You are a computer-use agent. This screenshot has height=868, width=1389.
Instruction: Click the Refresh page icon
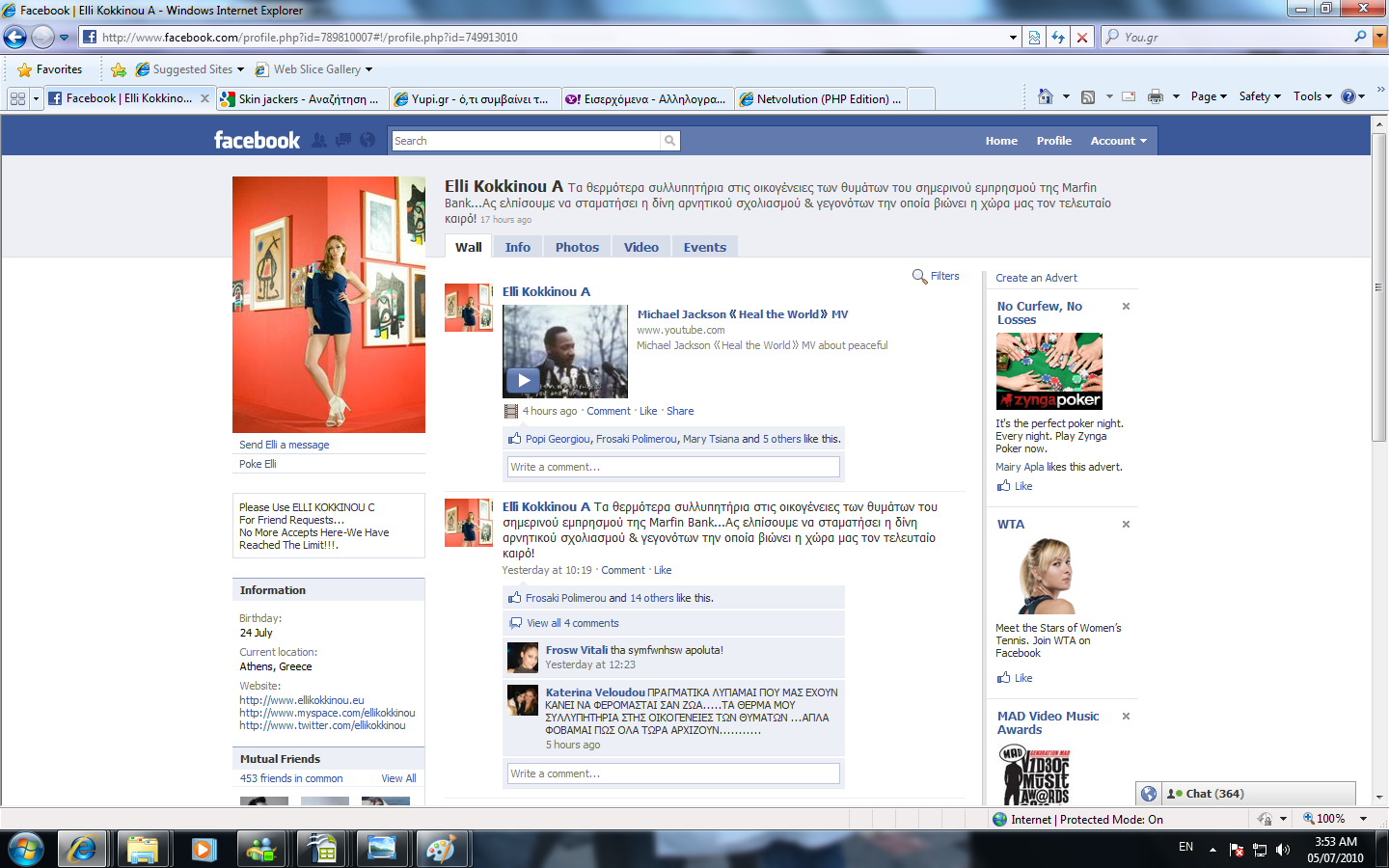point(1058,37)
